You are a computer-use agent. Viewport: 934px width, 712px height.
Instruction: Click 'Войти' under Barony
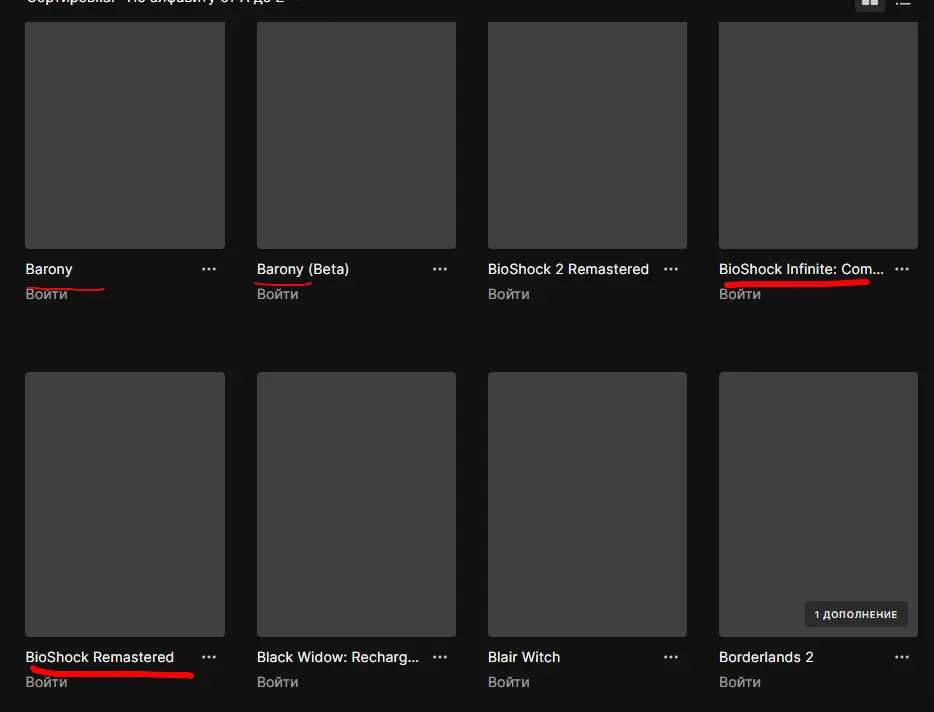coord(46,294)
